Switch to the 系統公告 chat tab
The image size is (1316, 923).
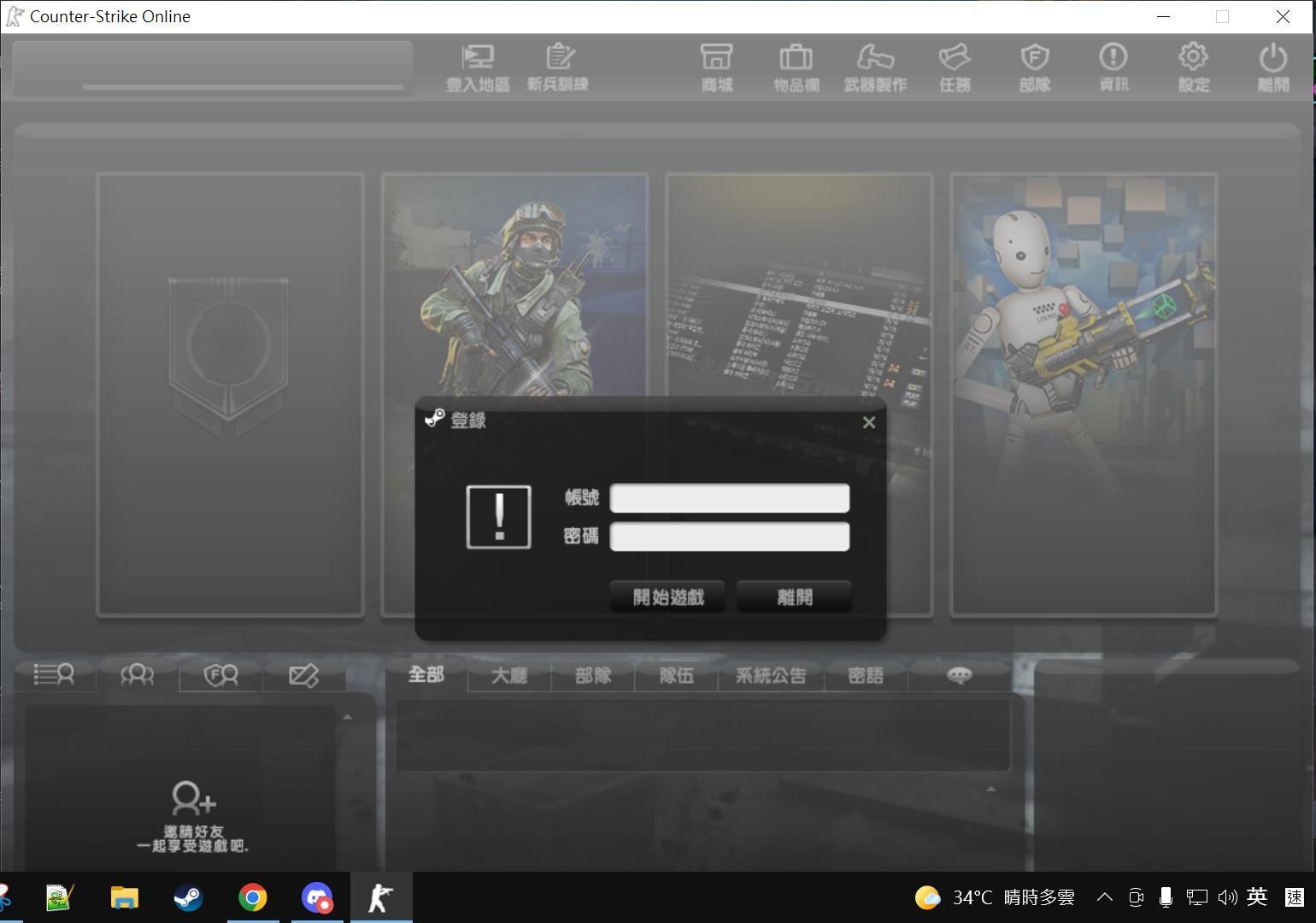click(769, 675)
